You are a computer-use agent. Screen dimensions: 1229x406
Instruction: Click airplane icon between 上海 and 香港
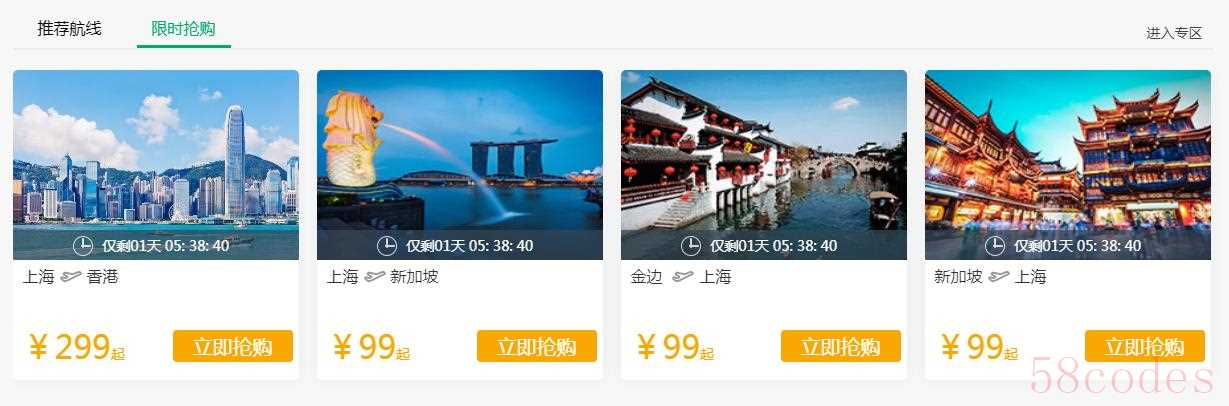(71, 277)
